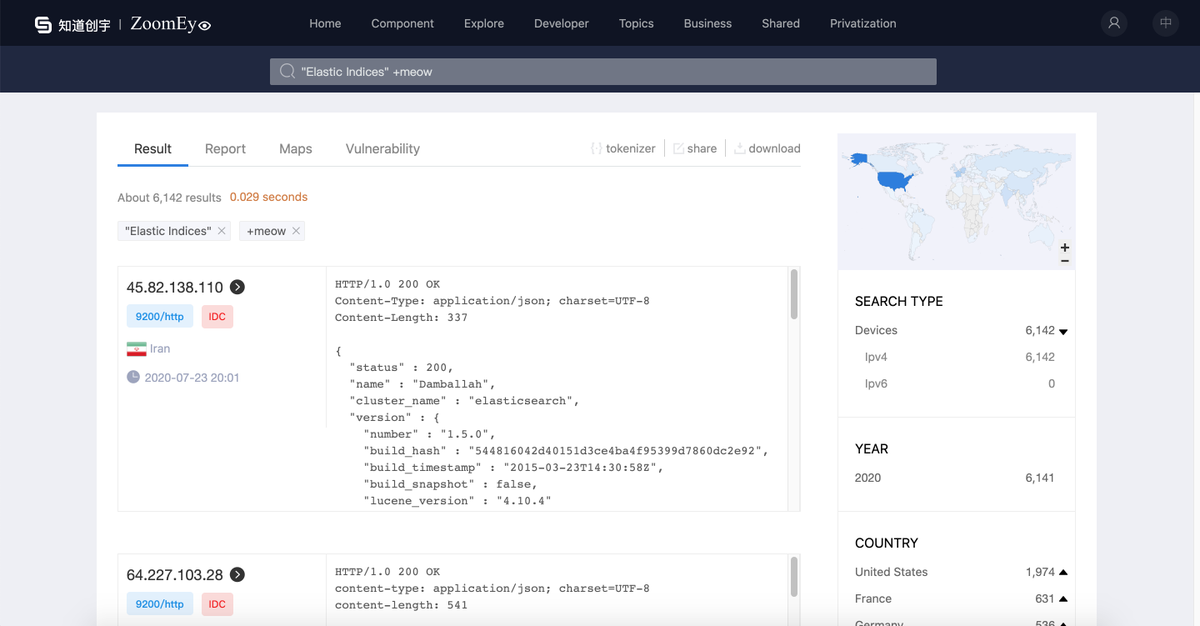
Task: Zoom out on the world map
Action: click(x=1064, y=261)
